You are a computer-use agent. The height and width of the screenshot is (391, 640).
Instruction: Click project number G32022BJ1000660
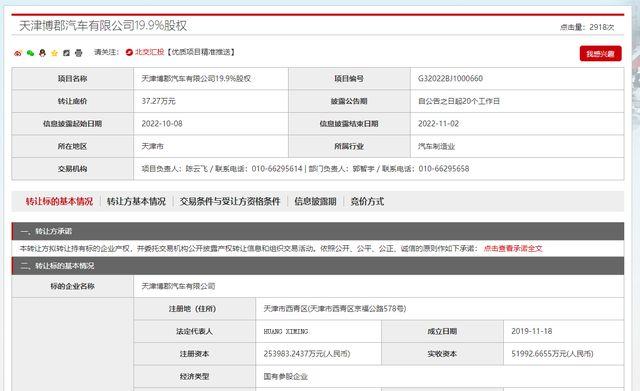[x=450, y=78]
